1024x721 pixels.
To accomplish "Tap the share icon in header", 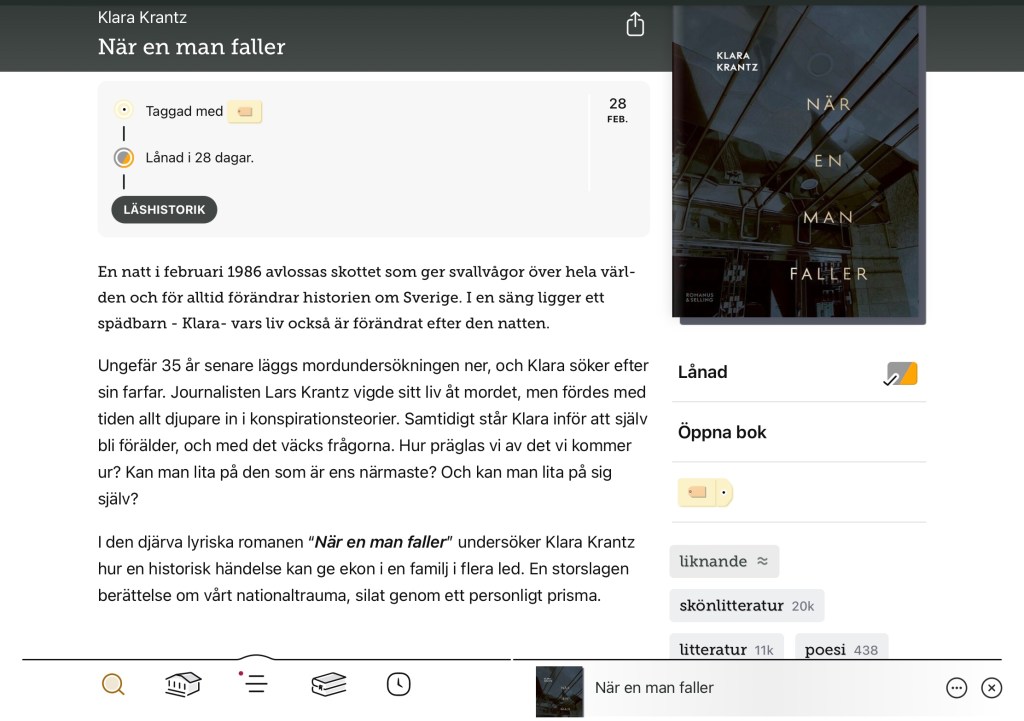I will click(635, 25).
